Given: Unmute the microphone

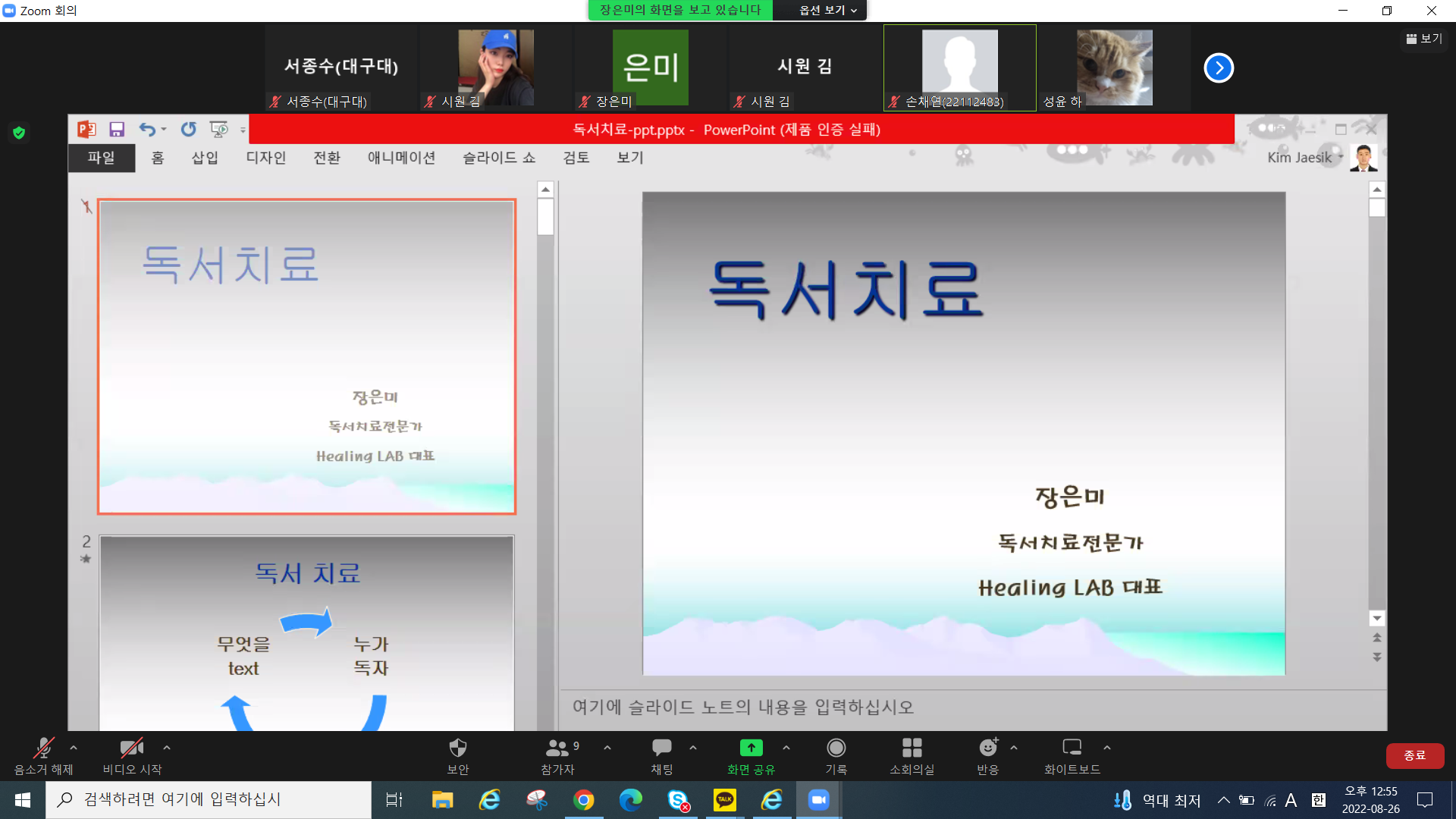Looking at the screenshot, I should pos(43,748).
